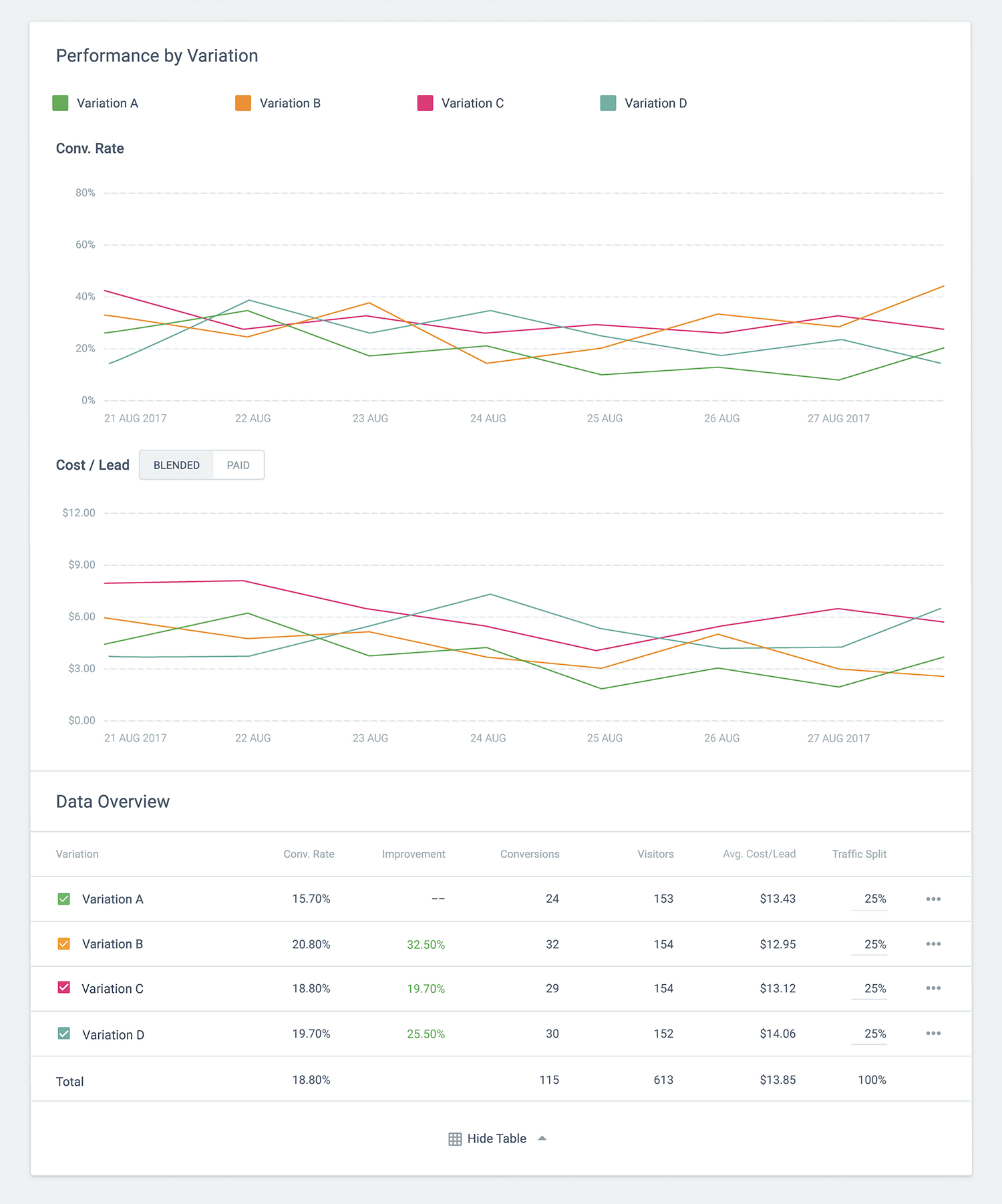Collapse table using the Hide Table arrow

542,1139
